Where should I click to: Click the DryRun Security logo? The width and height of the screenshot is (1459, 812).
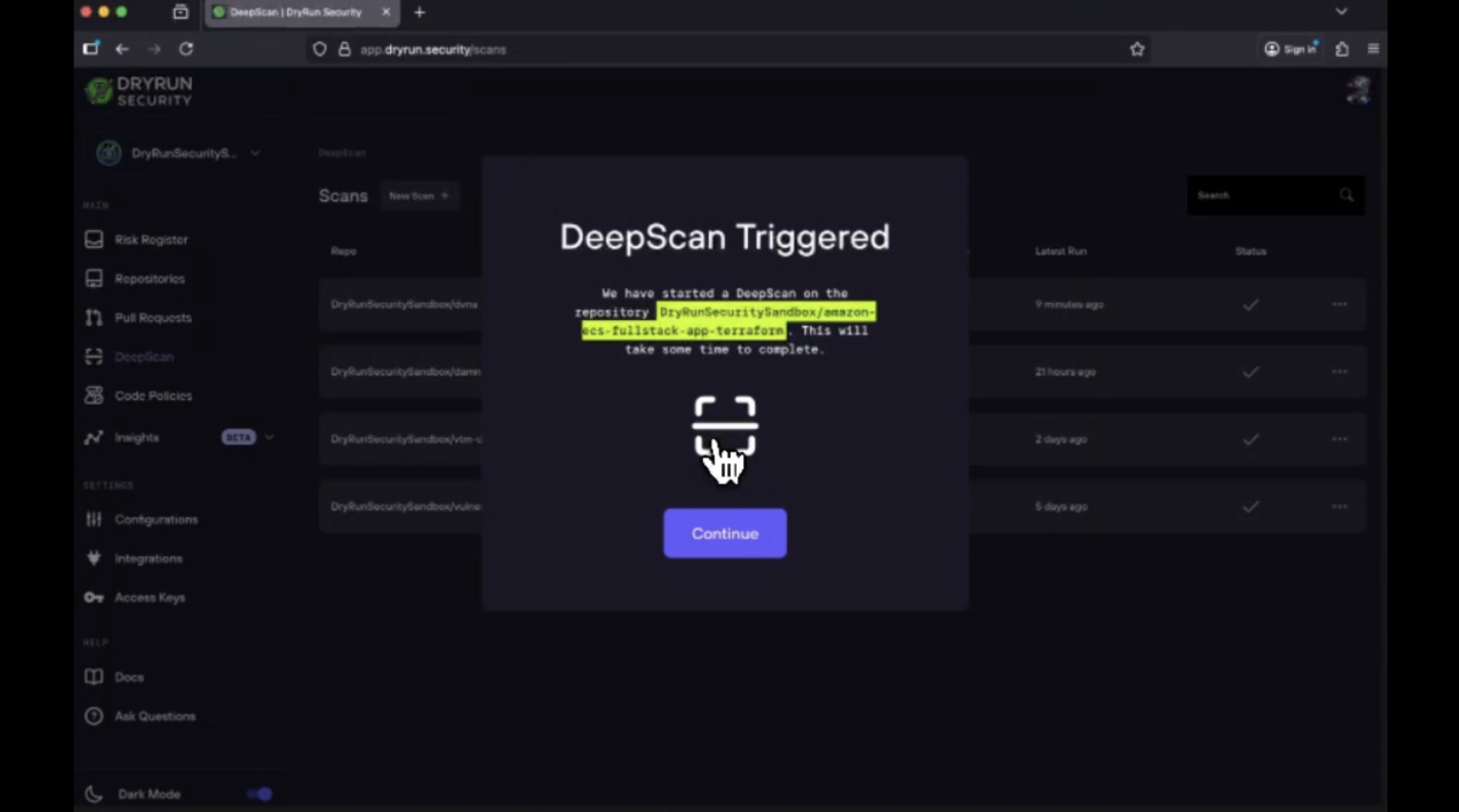pos(139,92)
